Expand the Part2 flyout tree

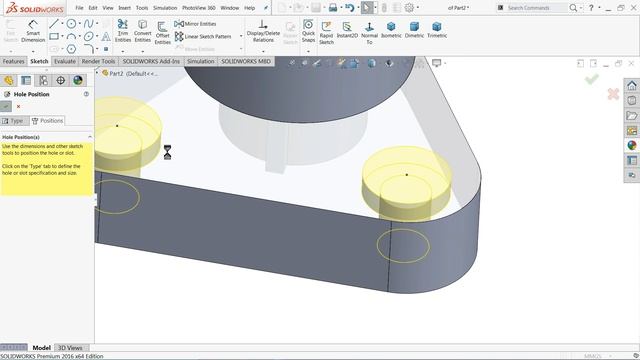[98, 73]
